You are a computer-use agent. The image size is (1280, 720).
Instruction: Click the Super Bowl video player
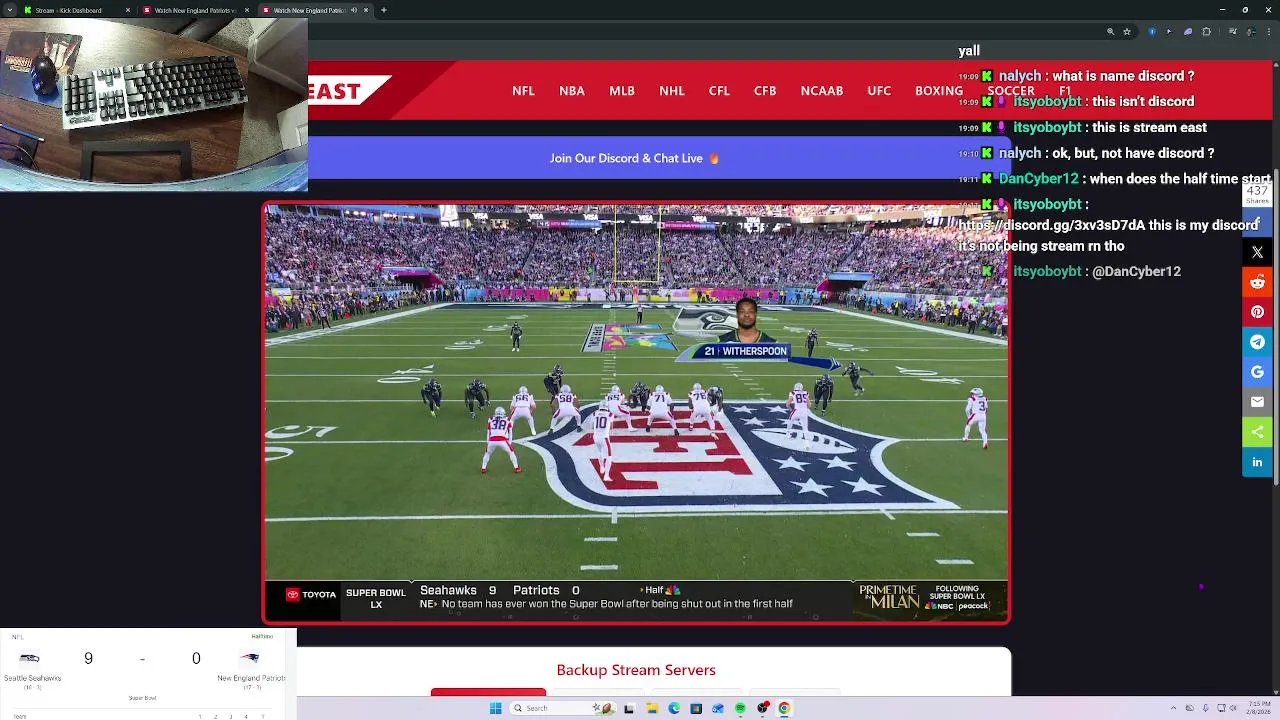click(x=636, y=413)
